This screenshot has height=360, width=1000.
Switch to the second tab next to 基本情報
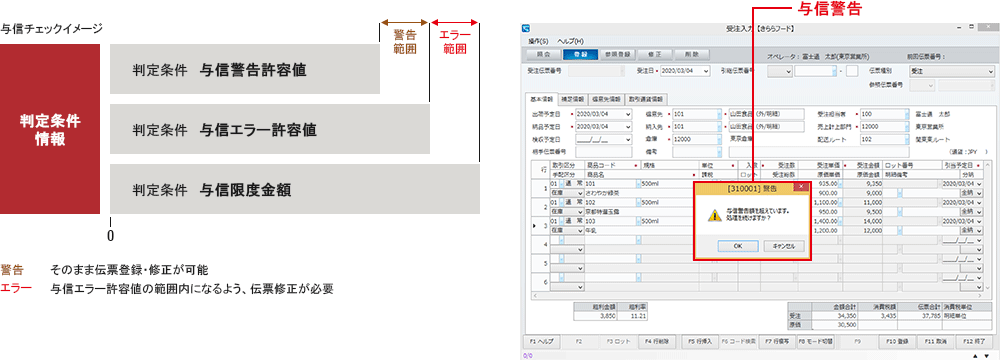click(x=572, y=99)
